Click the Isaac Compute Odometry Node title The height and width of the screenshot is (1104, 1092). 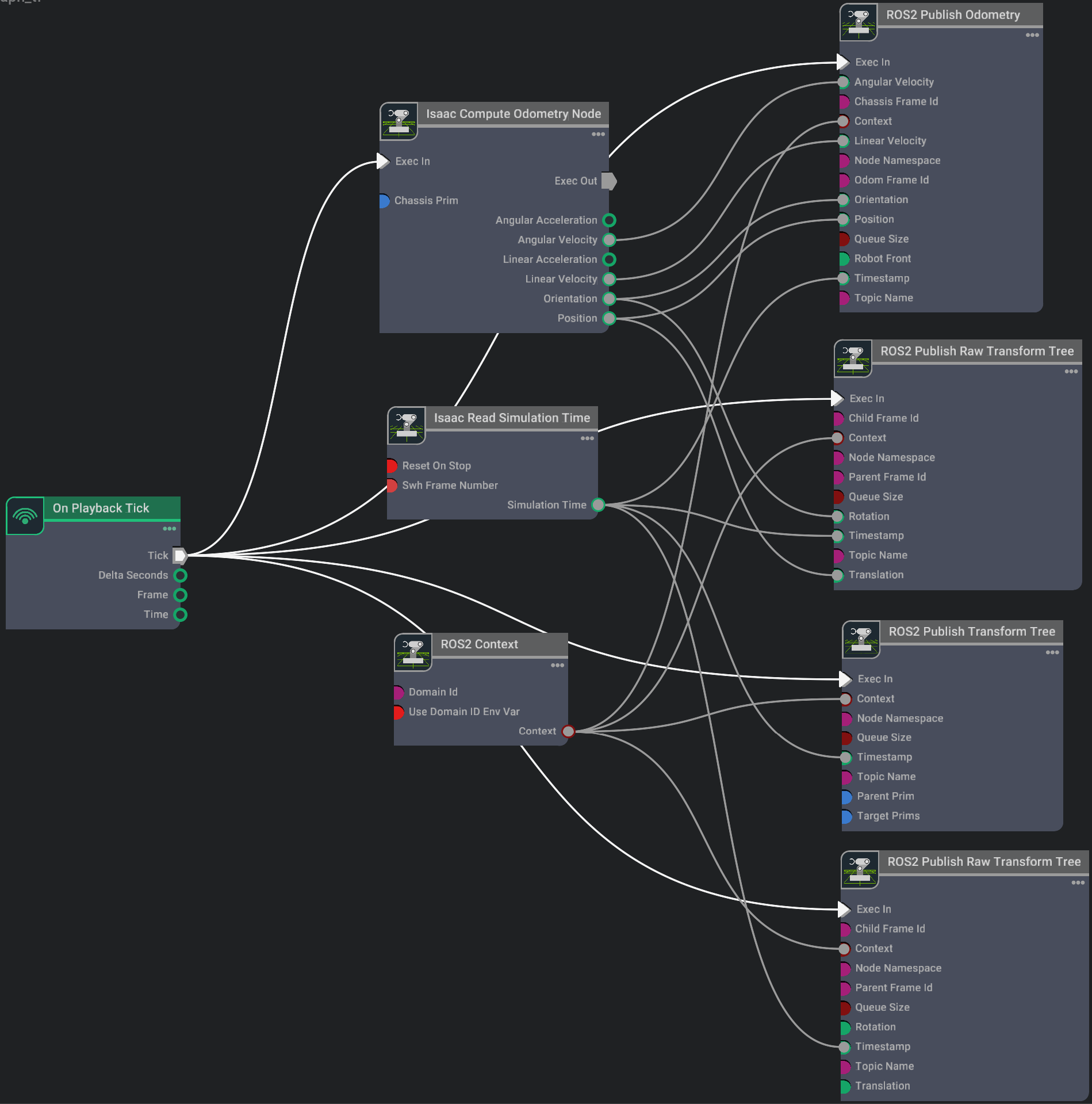(514, 114)
